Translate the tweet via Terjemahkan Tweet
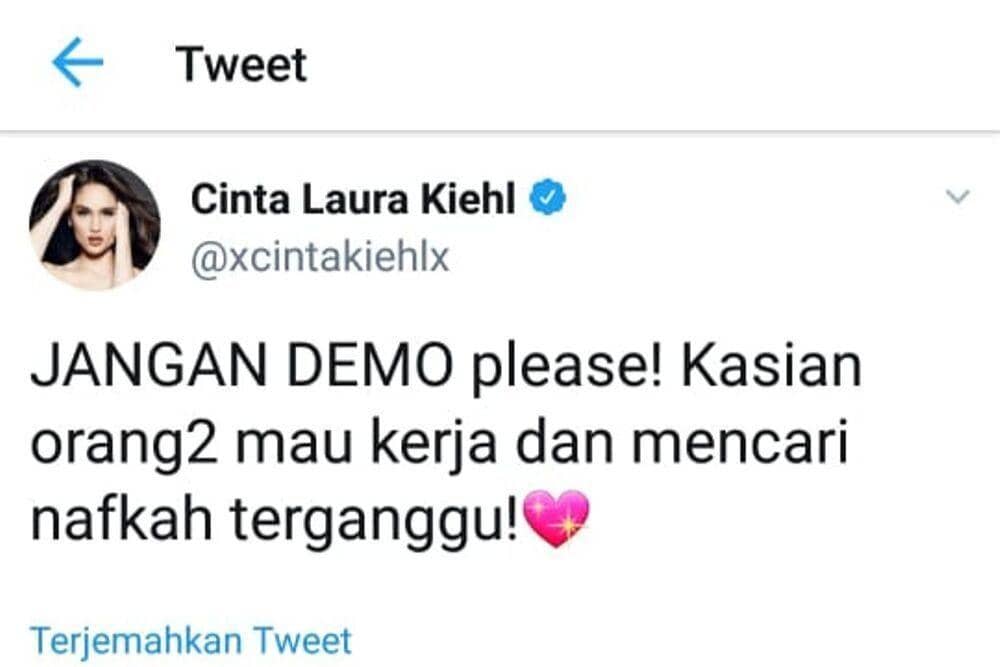 [191, 641]
